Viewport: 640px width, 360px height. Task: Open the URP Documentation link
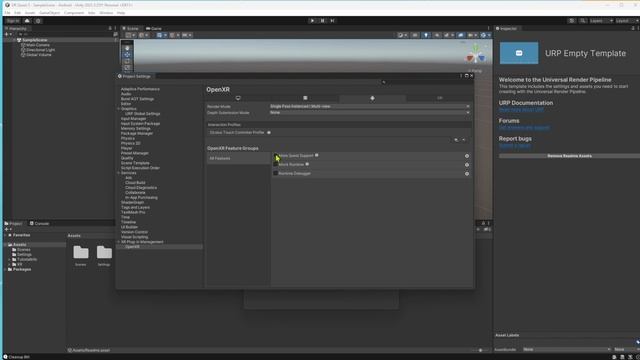521,110
